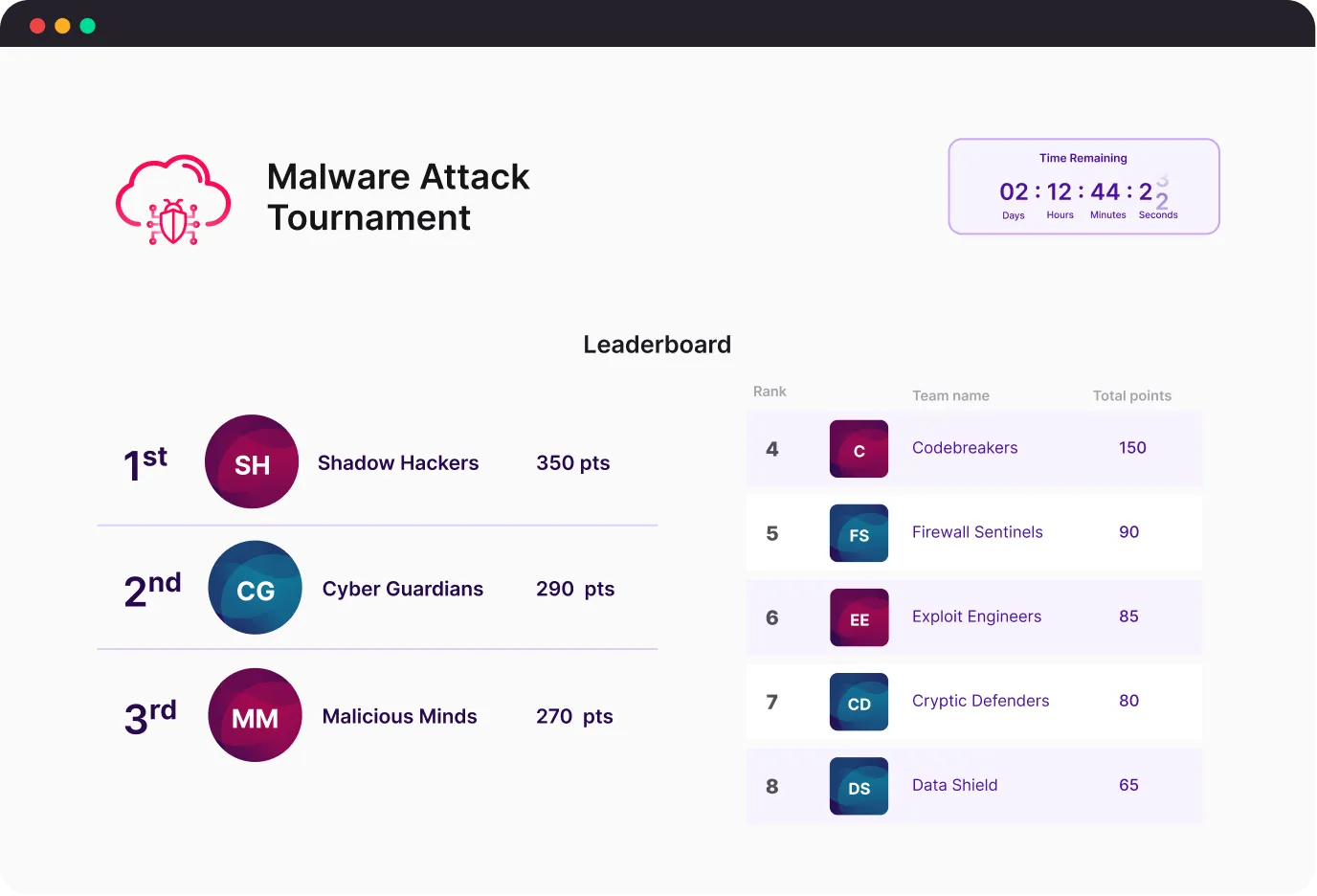Select the SH Shadow Hackers avatar
The width and height of the screenshot is (1317, 896).
click(x=252, y=461)
